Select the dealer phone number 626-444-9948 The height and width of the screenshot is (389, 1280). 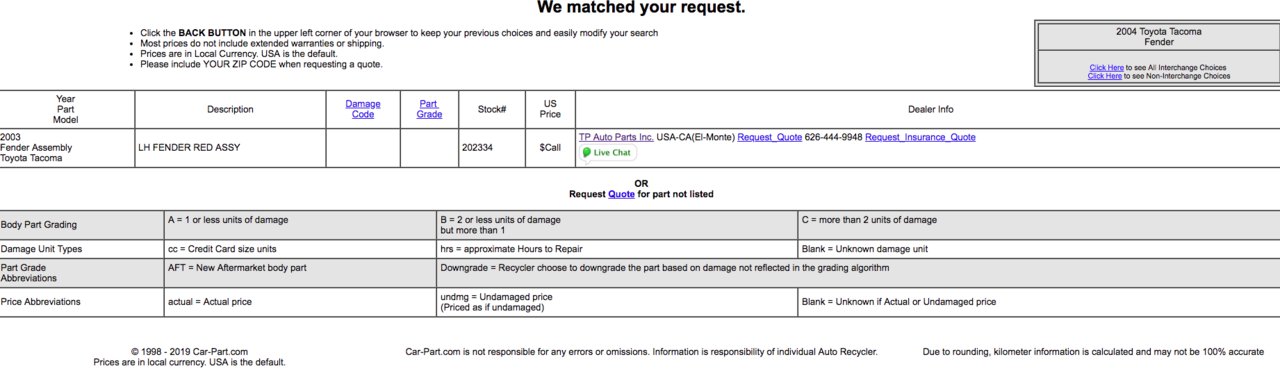coord(834,137)
